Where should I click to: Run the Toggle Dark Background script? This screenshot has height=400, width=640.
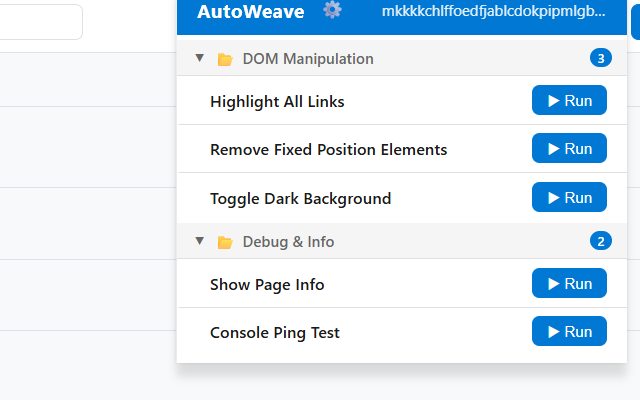tap(569, 198)
